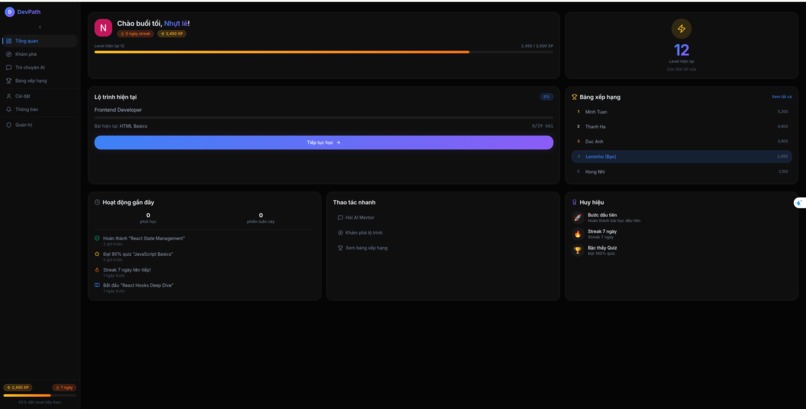
Task: Click the 2,450 XP badge under the greeting
Action: 172,34
